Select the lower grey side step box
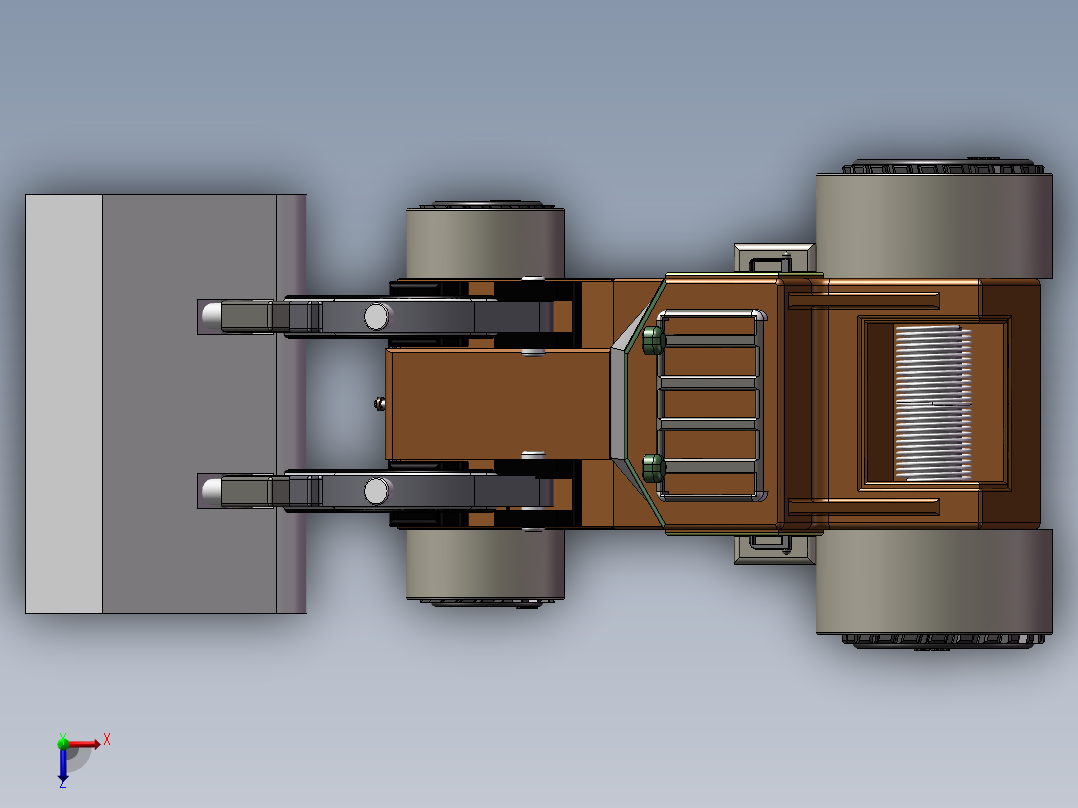 point(775,549)
